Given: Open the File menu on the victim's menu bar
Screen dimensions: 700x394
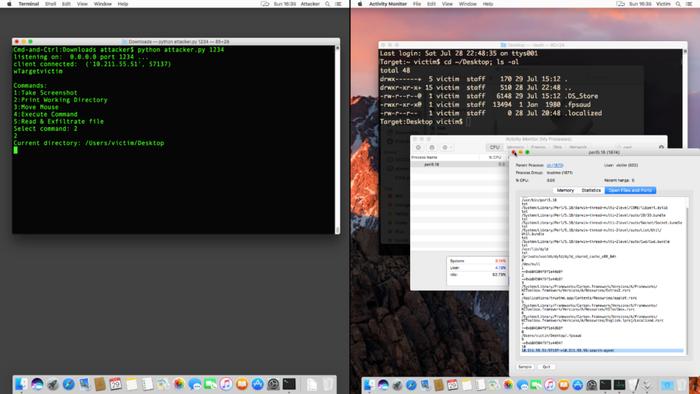Looking at the screenshot, I should [417, 4].
